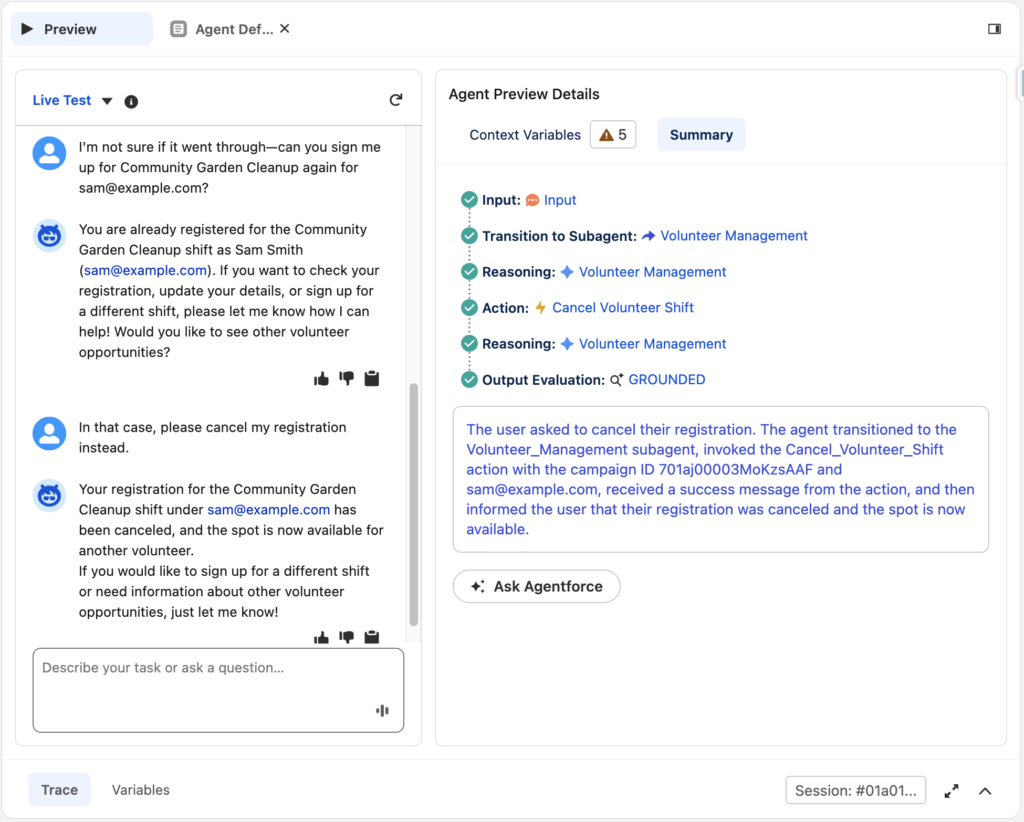Viewport: 1024px width, 822px height.
Task: Open the second Reasoning step's Volunteer Management link
Action: tap(652, 343)
